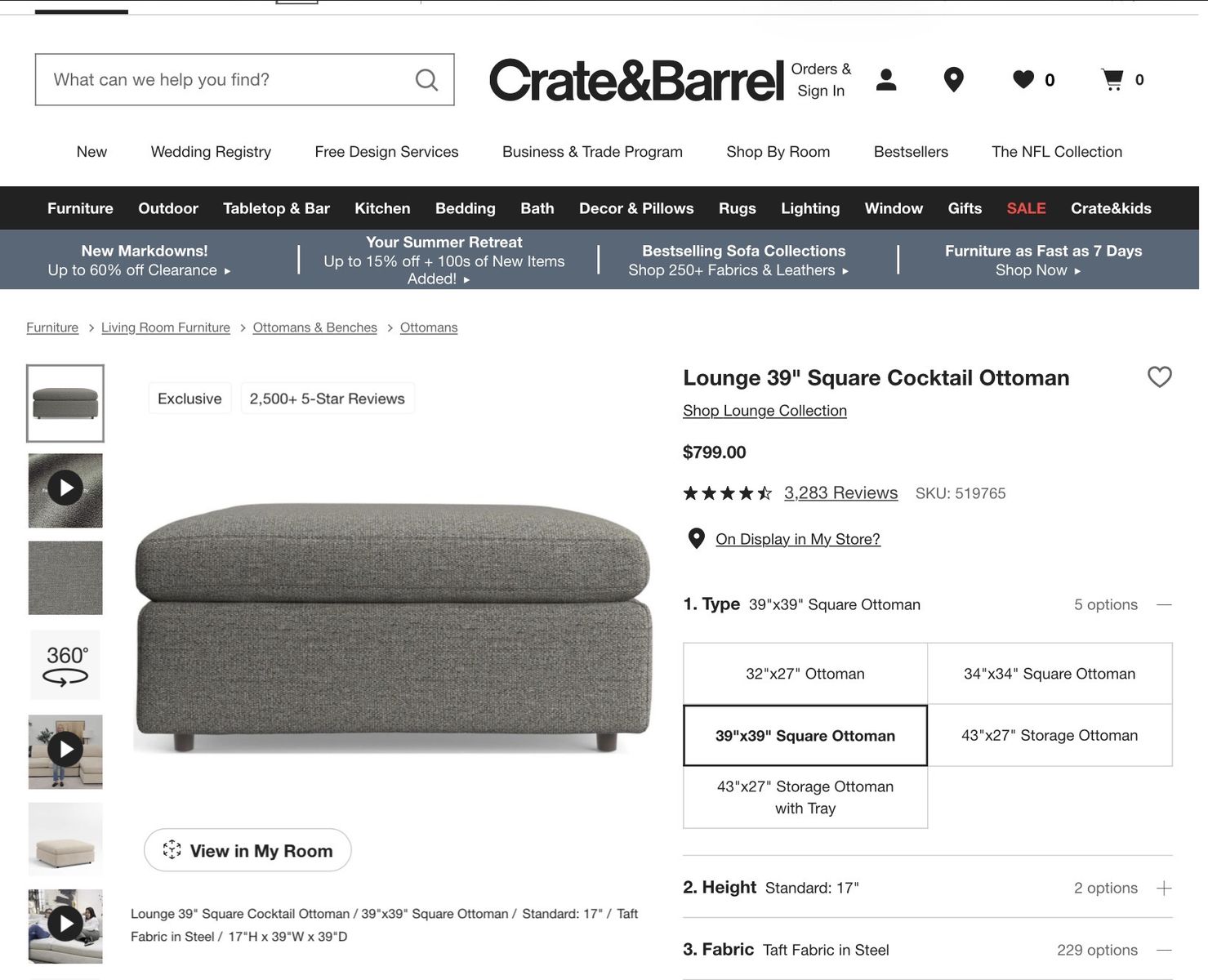Click the store locator pin icon
Viewport: 1208px width, 980px height.
point(953,79)
